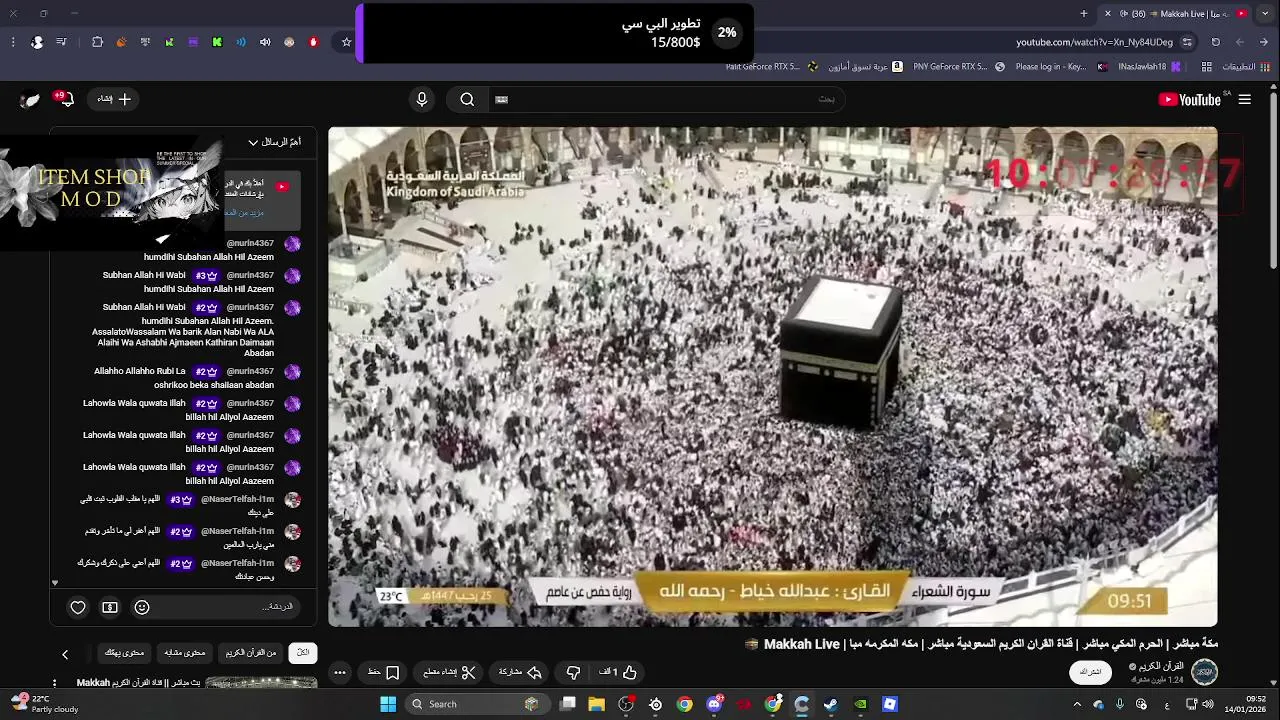1280x720 pixels.
Task: Click the YouTube search magnifier button
Action: click(467, 99)
